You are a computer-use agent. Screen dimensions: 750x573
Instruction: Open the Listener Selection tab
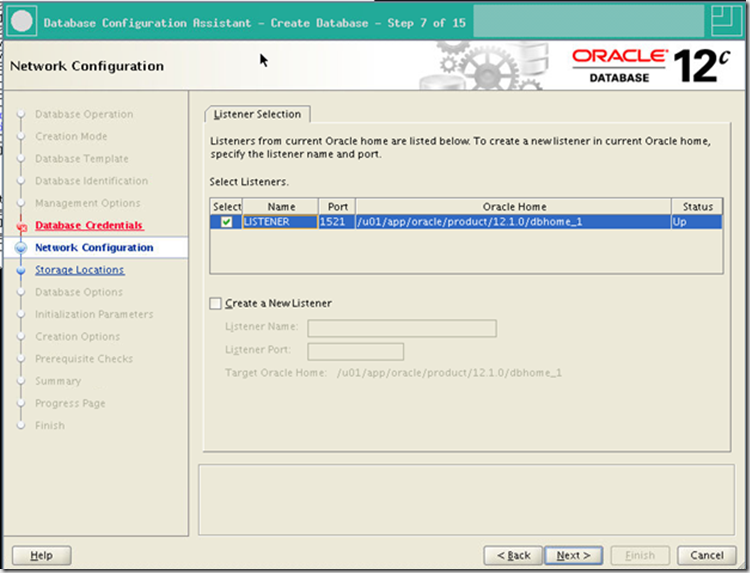click(x=257, y=114)
